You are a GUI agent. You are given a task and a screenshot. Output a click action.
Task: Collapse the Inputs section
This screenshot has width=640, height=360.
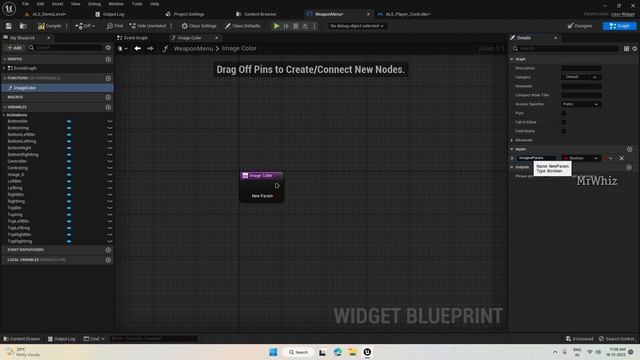coord(512,149)
